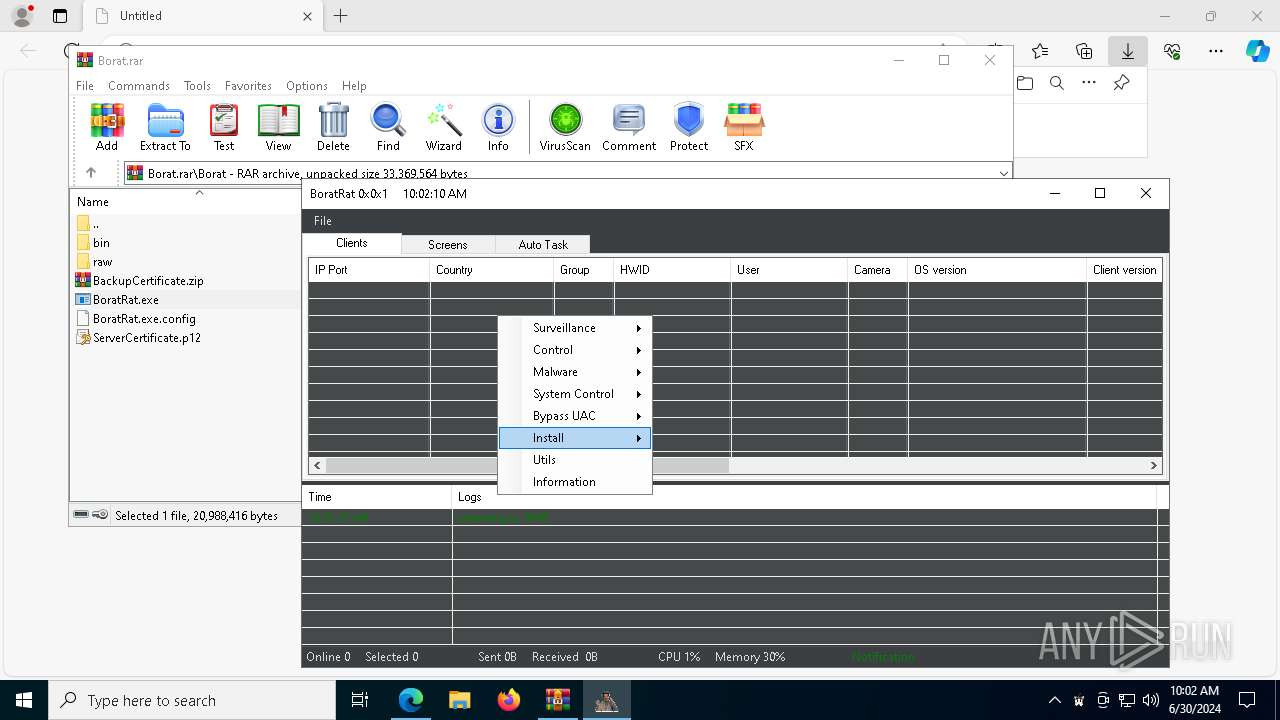Sort by the Country column header
1280x720 pixels.
tap(492, 270)
